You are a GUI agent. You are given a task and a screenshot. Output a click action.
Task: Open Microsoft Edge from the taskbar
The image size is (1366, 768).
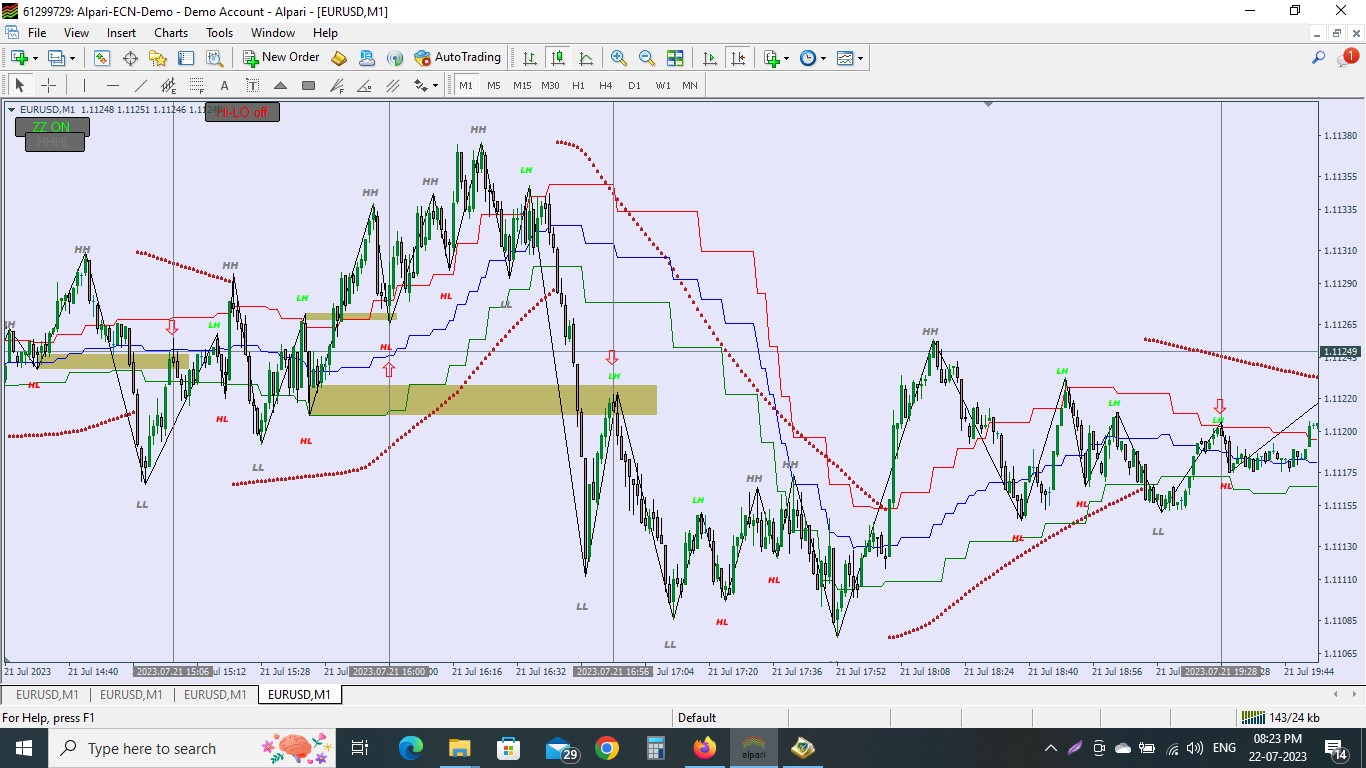(410, 748)
